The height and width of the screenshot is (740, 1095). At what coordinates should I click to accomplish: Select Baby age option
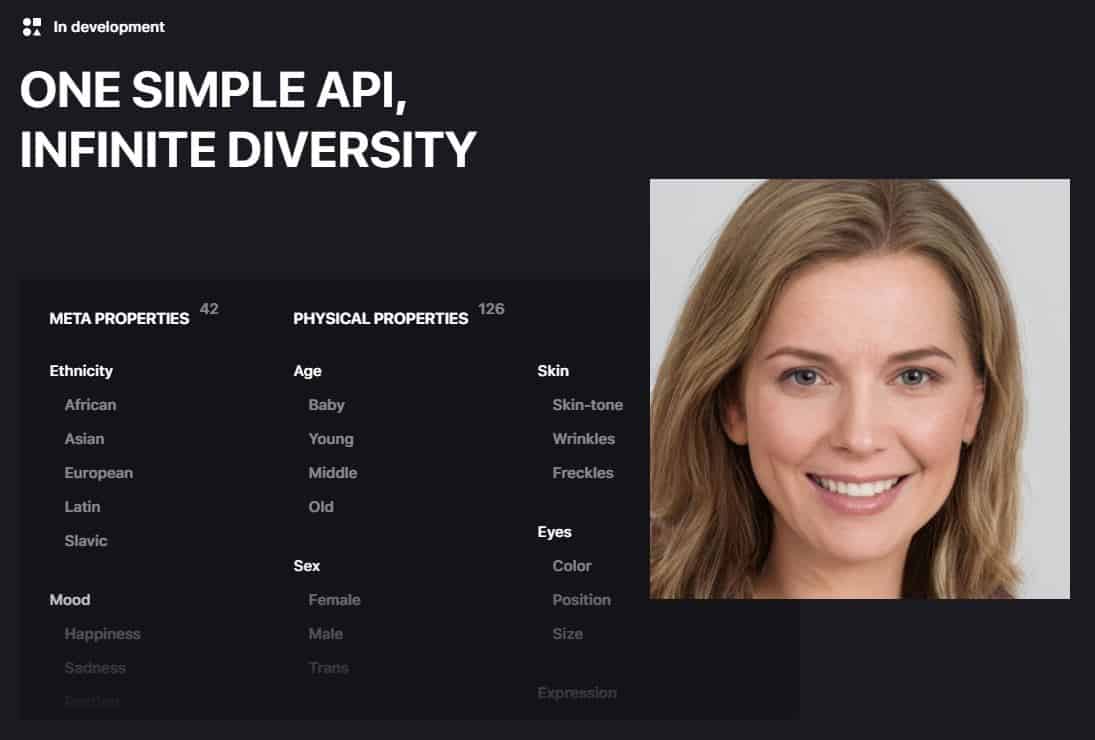[x=326, y=405]
